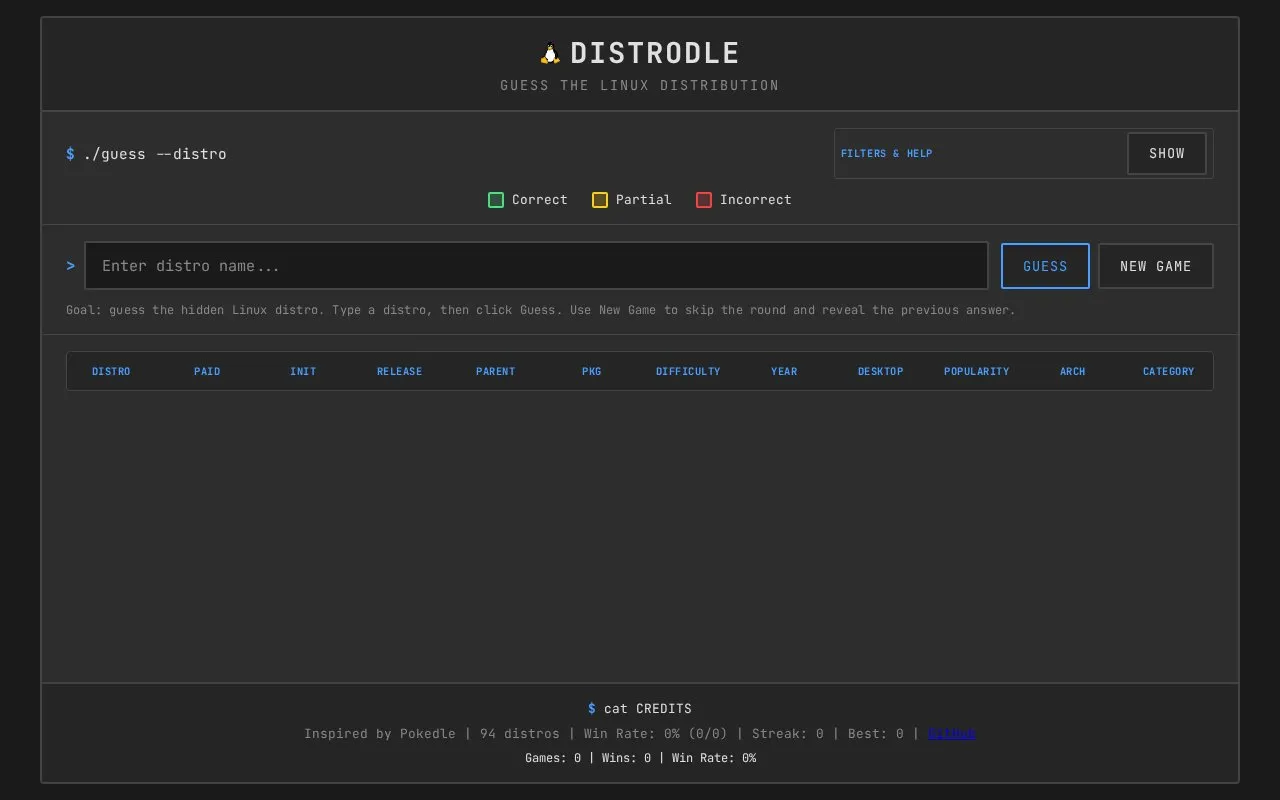Click the 'FILTERS & HELP' label
This screenshot has width=1280, height=800.
[886, 154]
